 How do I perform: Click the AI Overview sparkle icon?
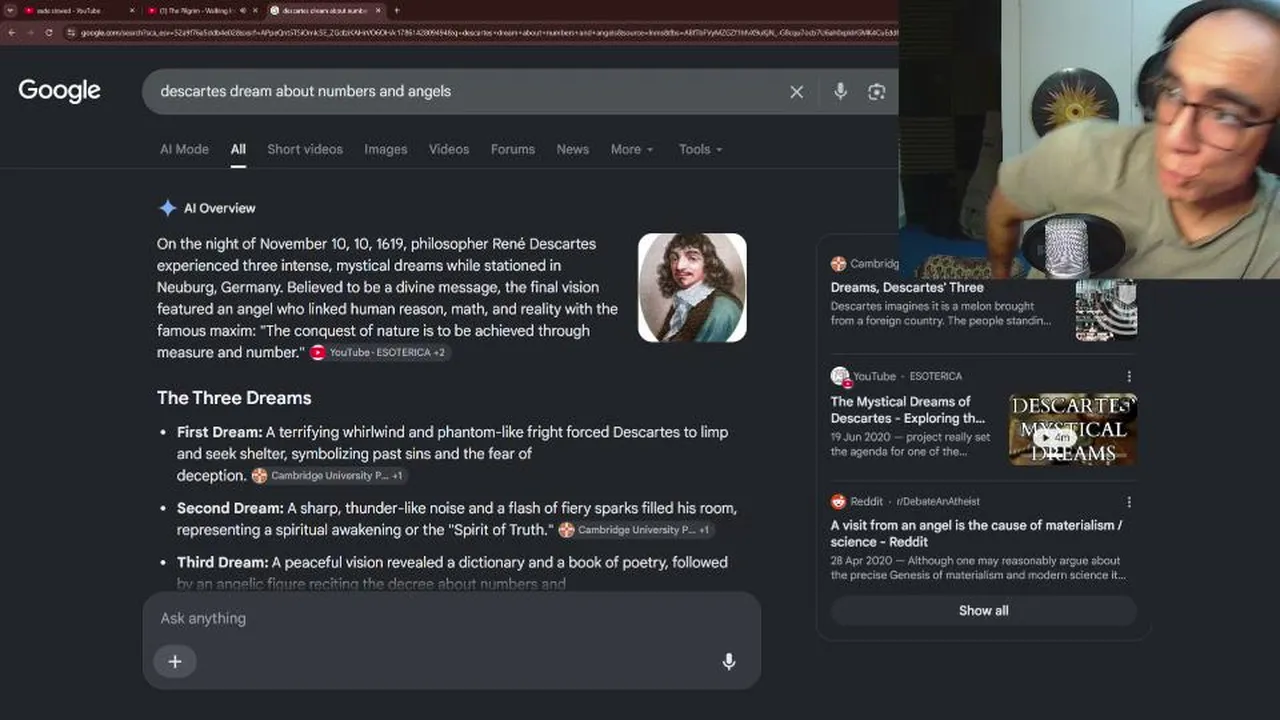168,208
